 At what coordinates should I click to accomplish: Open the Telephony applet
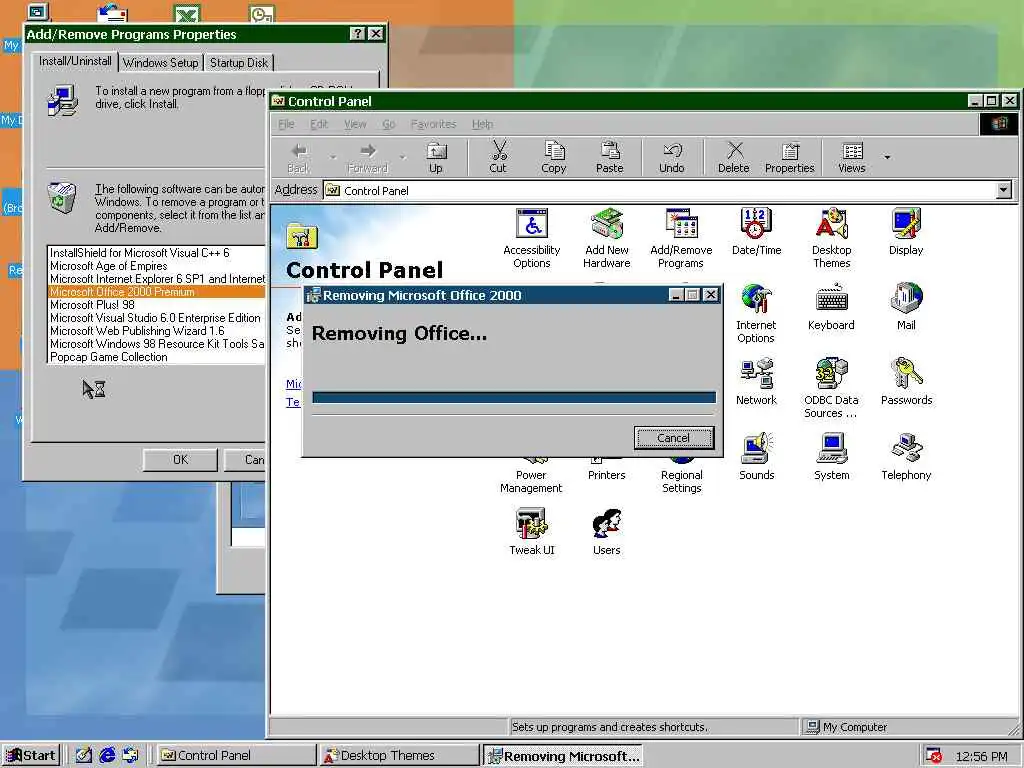click(906, 457)
